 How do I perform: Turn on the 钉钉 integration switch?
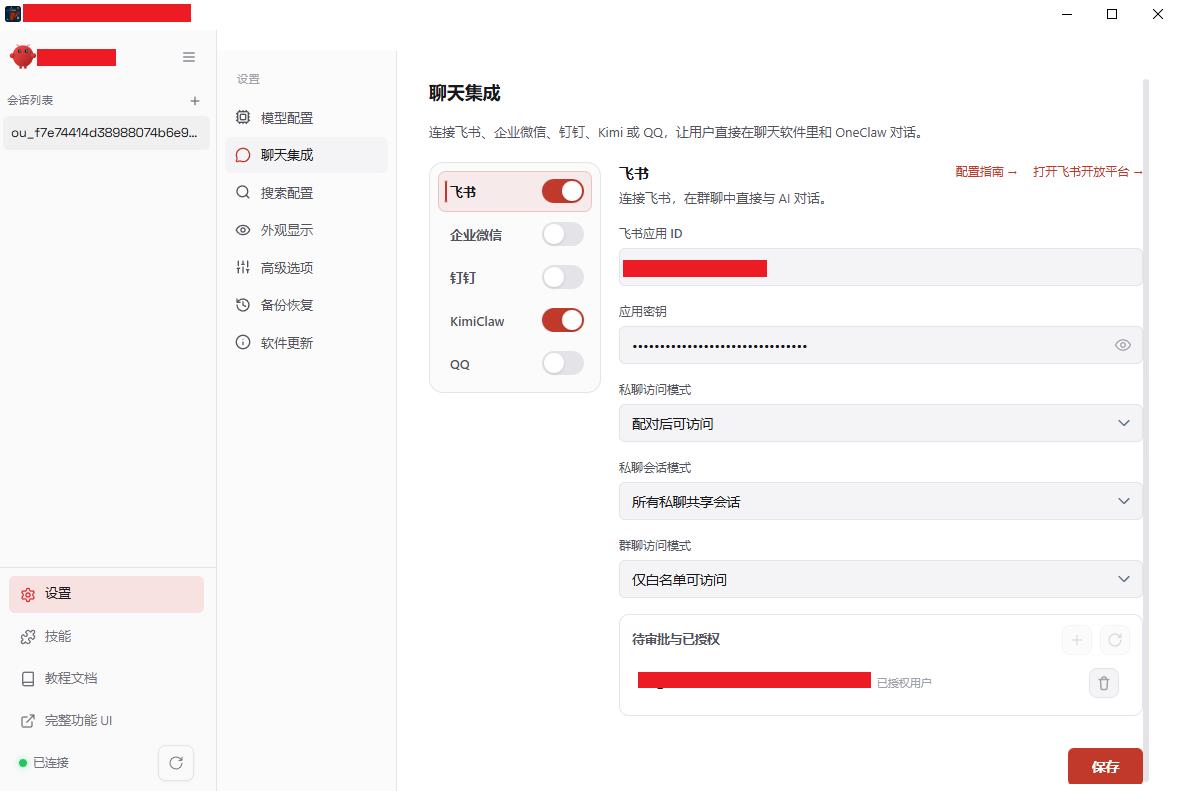pyautogui.click(x=562, y=277)
